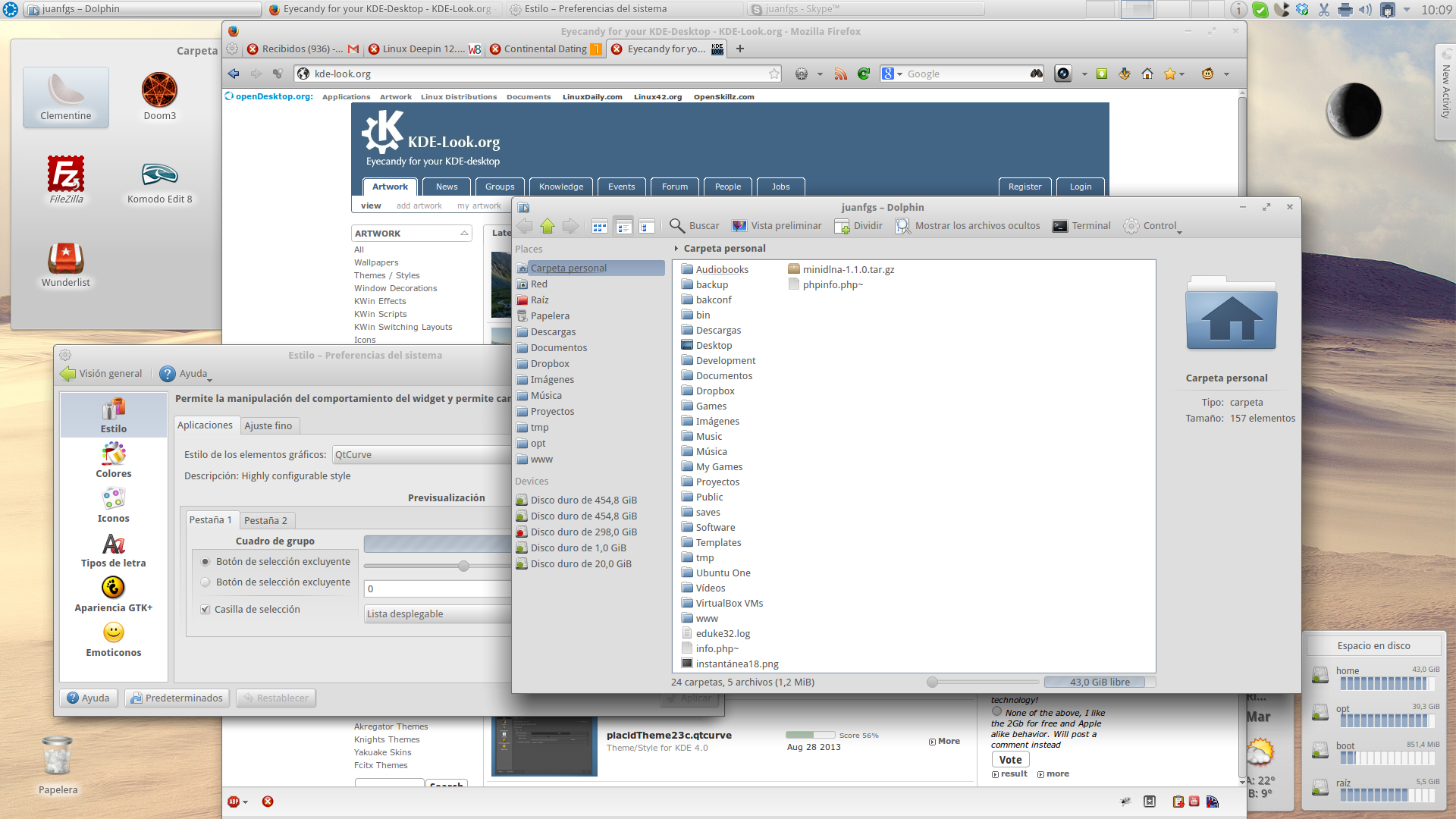Click Firefox reload green icon
This screenshot has width=1456, height=819.
[863, 74]
